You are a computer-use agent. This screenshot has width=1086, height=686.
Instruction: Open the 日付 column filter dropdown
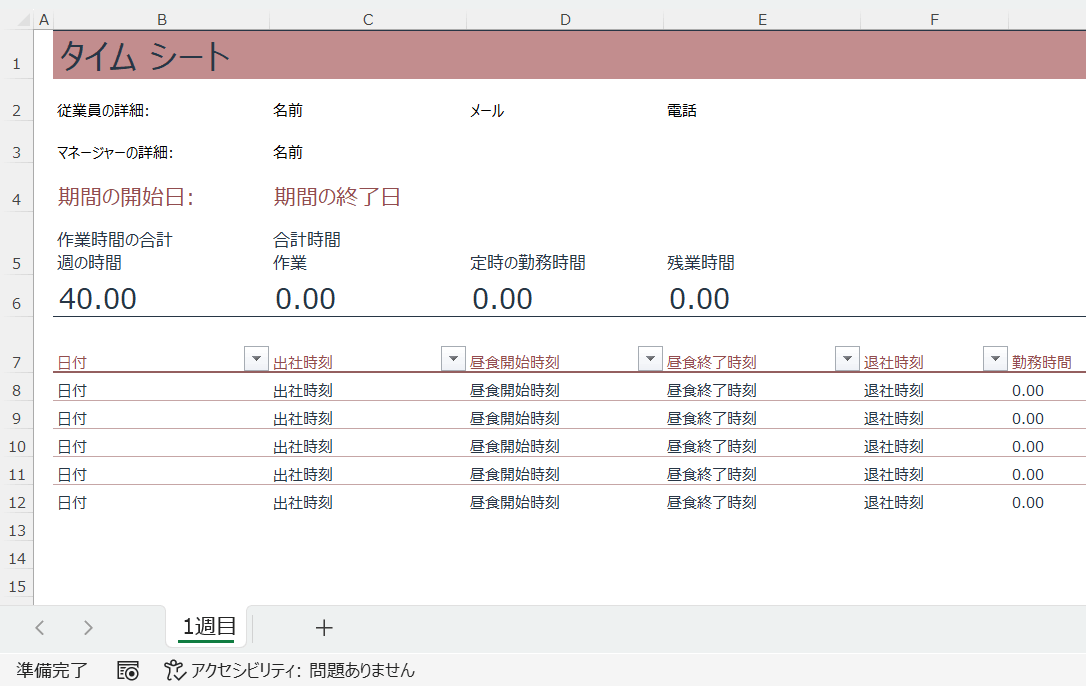256,360
